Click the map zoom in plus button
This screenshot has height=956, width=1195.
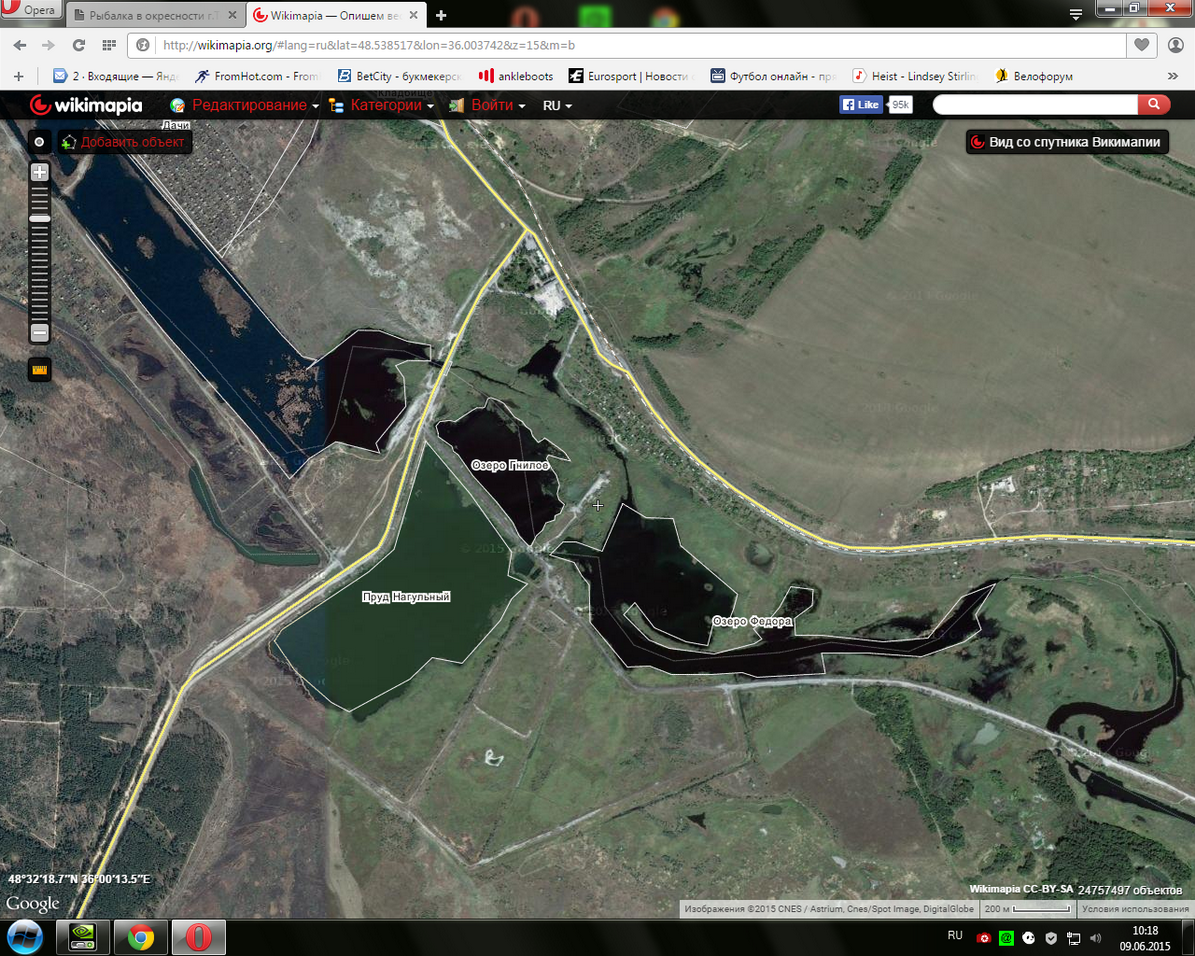point(39,172)
